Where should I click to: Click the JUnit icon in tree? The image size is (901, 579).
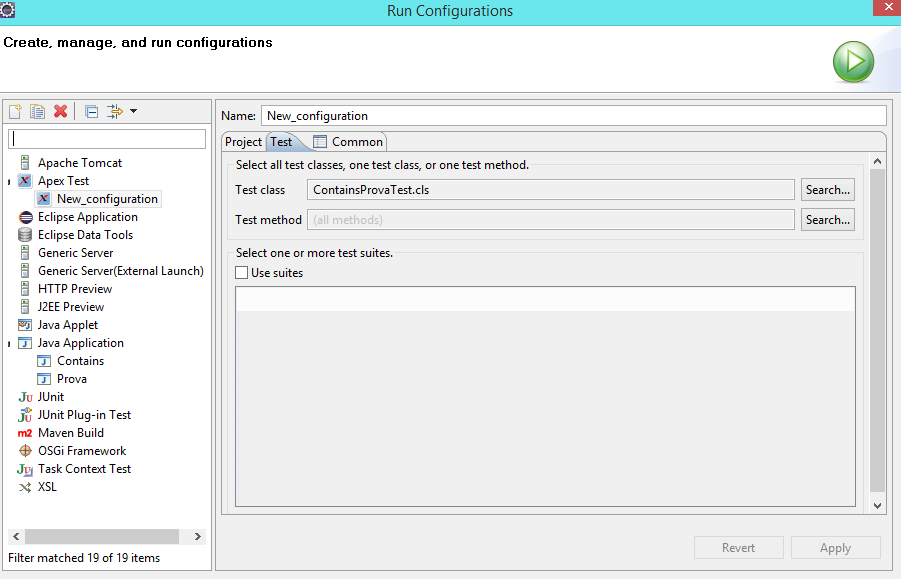click(x=25, y=397)
